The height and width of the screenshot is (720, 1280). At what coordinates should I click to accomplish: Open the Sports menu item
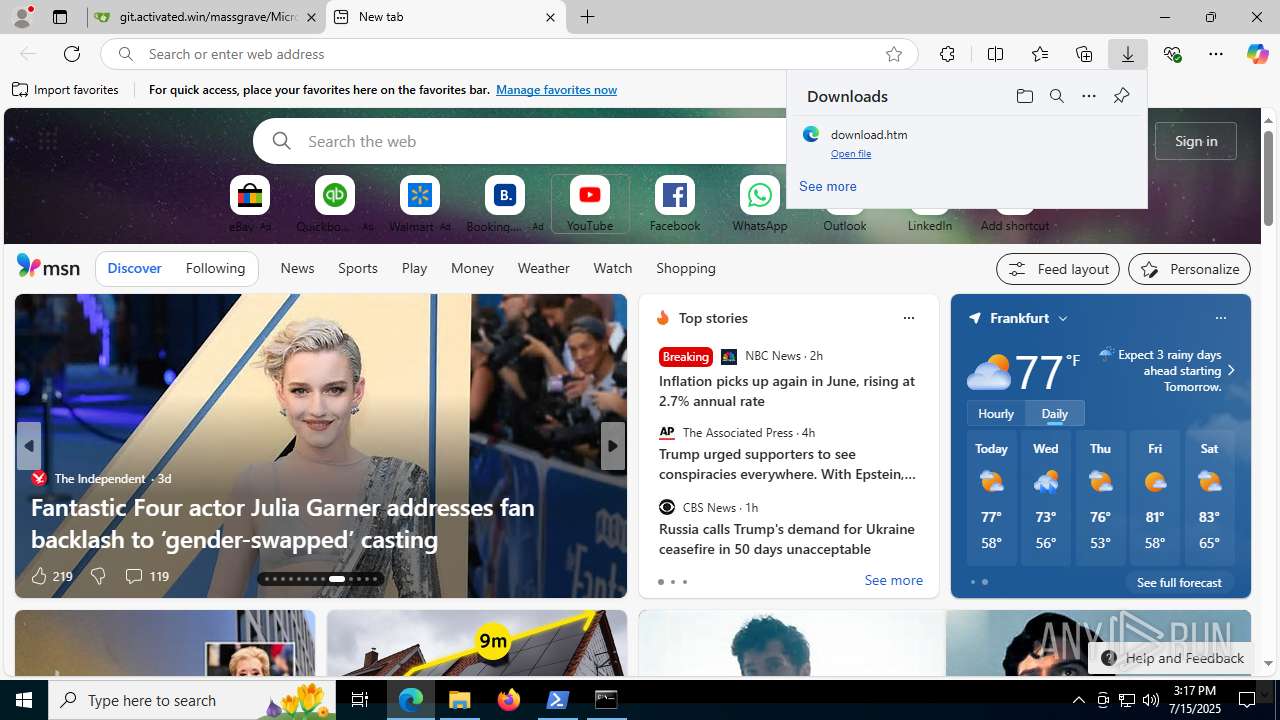pos(357,268)
